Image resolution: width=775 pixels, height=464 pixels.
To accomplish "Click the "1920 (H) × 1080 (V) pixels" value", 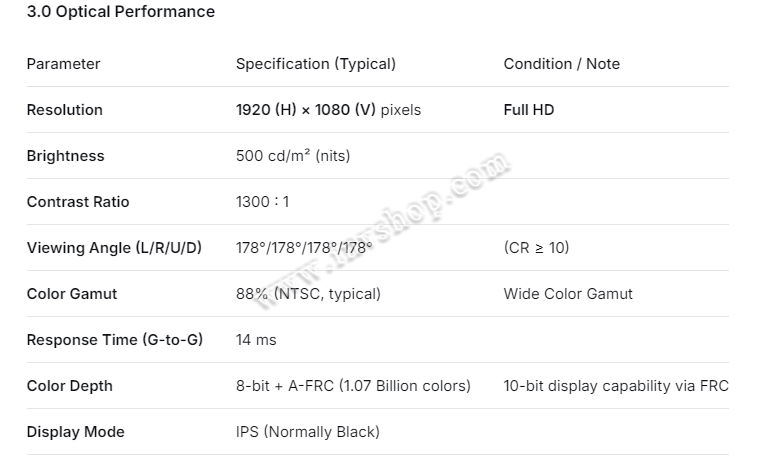I will [x=328, y=110].
